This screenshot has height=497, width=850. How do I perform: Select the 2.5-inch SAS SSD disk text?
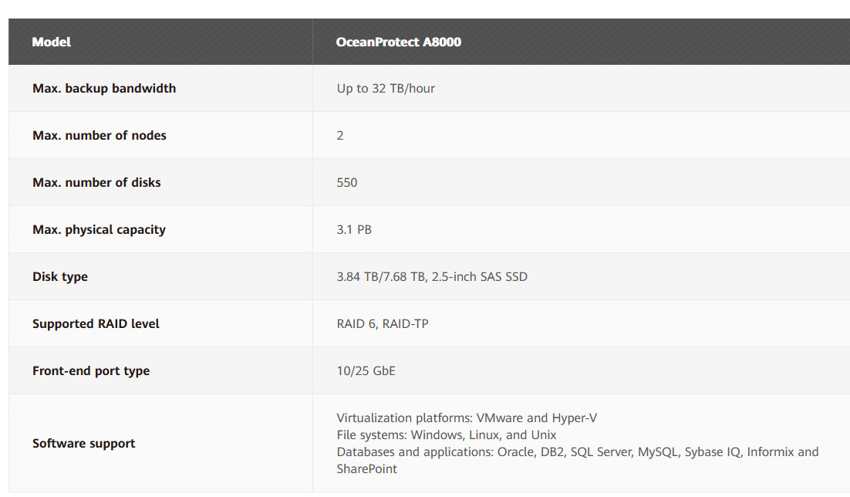(x=479, y=277)
